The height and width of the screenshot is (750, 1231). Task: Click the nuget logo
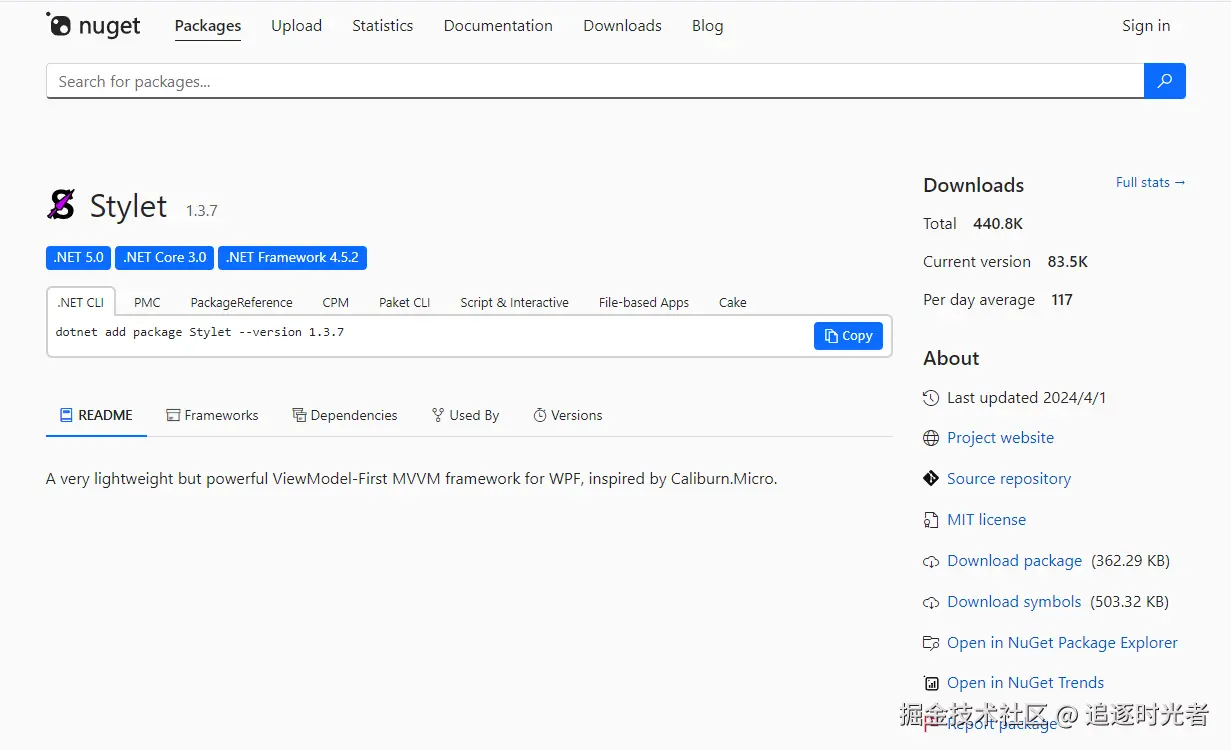(x=94, y=26)
